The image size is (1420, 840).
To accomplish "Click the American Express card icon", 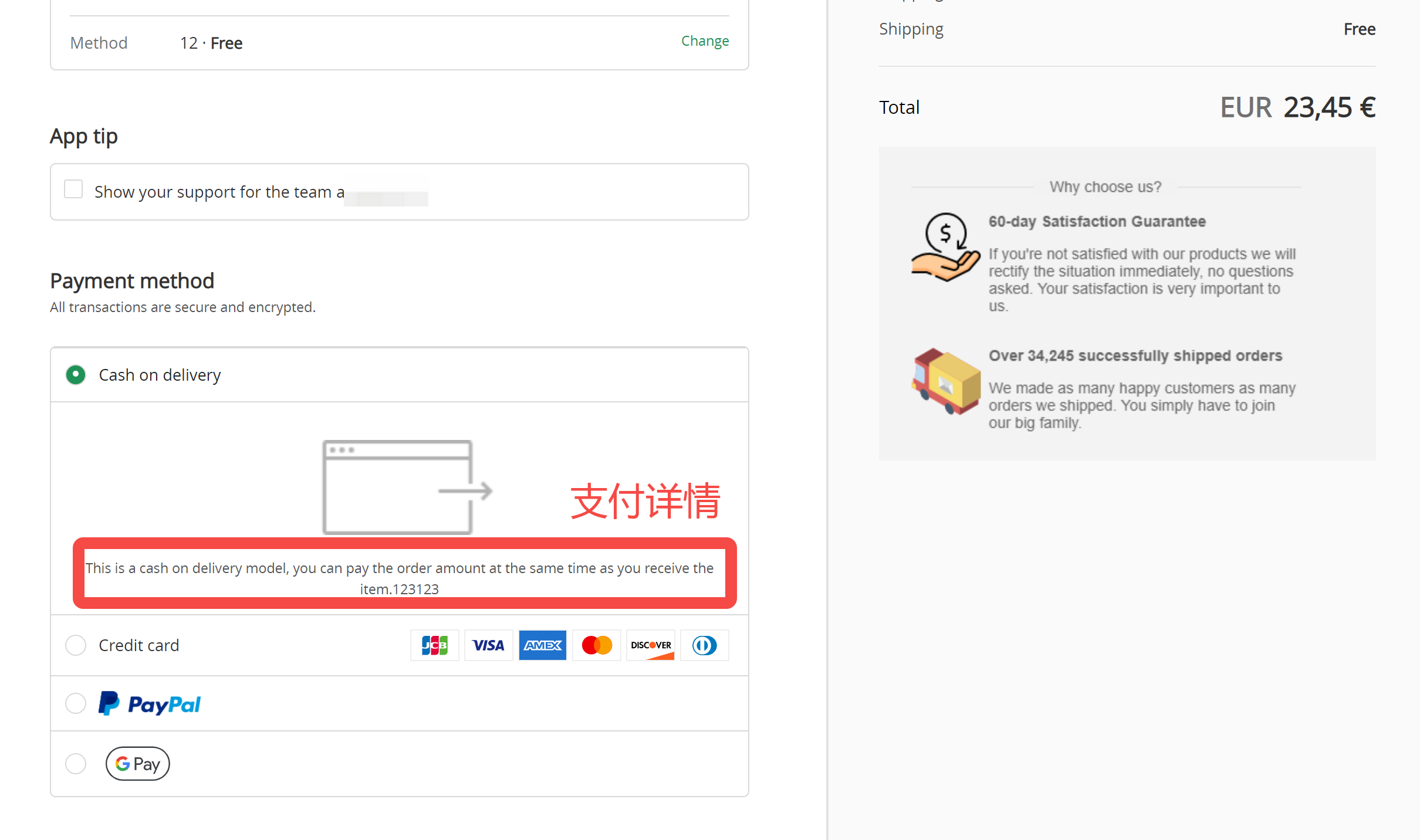I will (542, 645).
